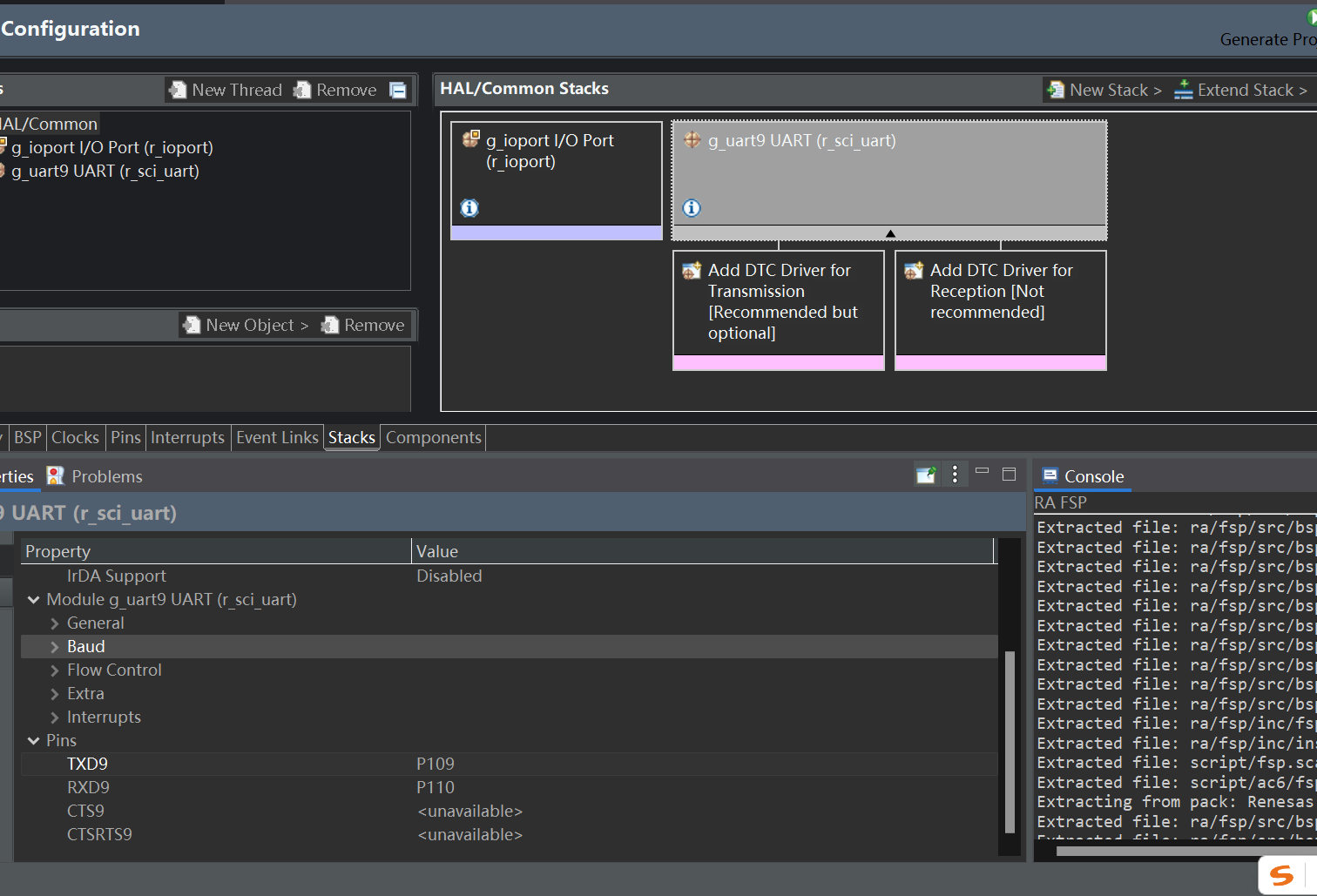Expand the Baud property group

55,647
